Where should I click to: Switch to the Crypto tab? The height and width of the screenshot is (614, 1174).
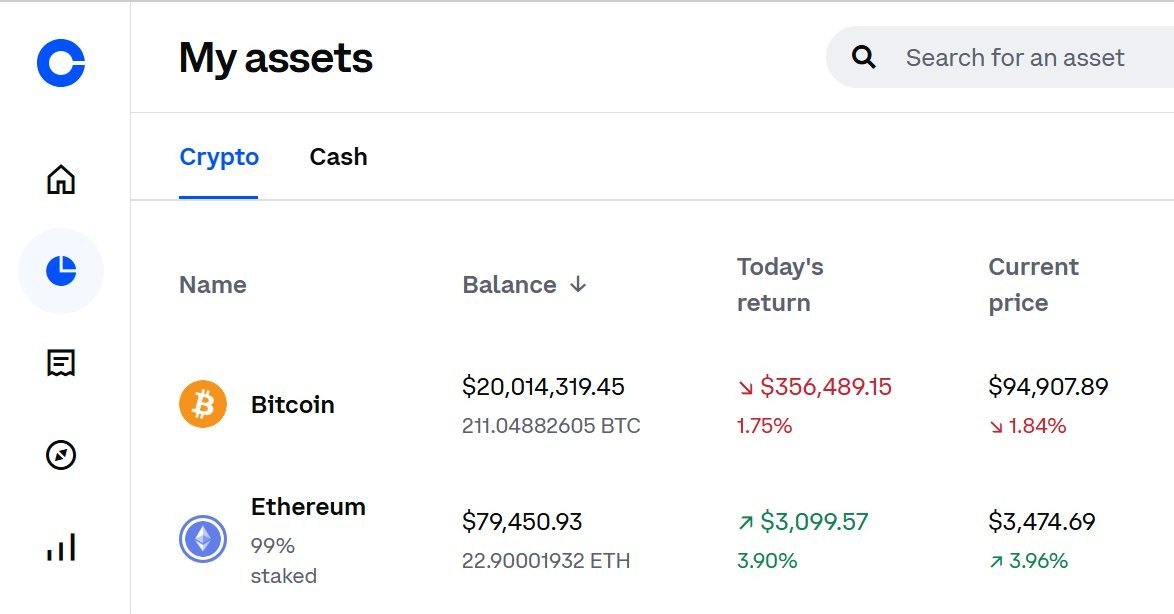click(219, 157)
